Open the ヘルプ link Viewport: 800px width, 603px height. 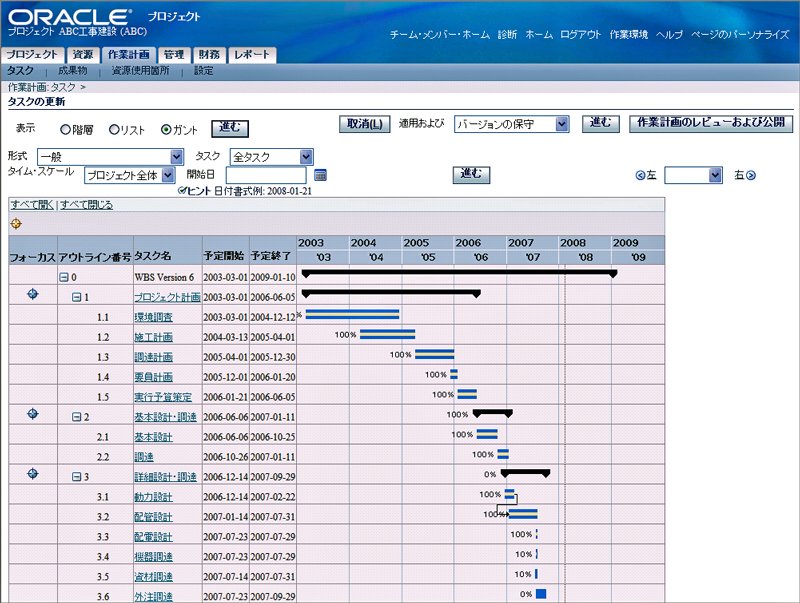[669, 35]
